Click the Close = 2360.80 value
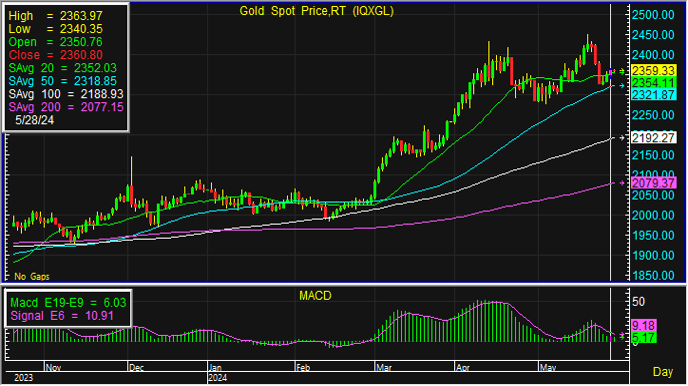Viewport: 688px width, 386px height. (x=55, y=55)
